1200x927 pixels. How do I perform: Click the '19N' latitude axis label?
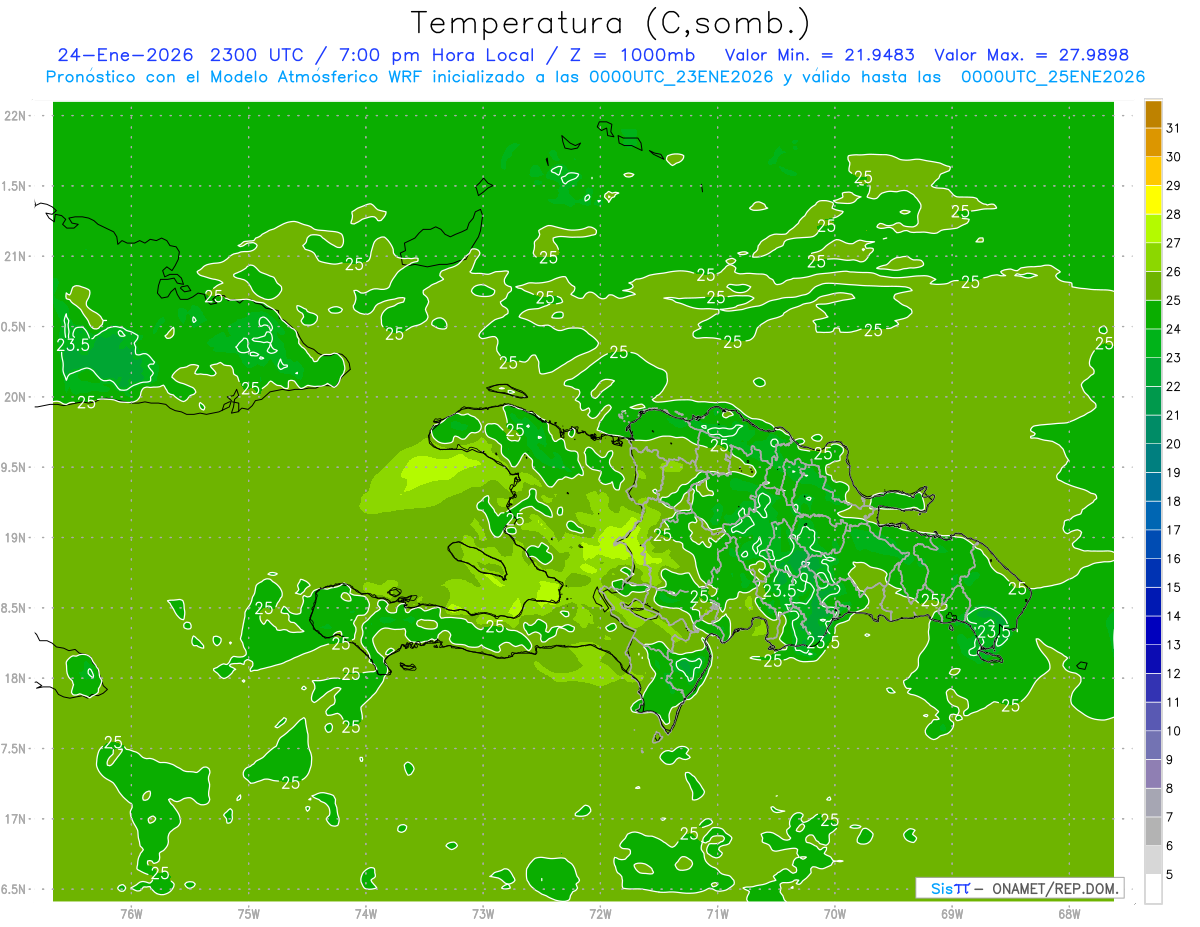15,538
